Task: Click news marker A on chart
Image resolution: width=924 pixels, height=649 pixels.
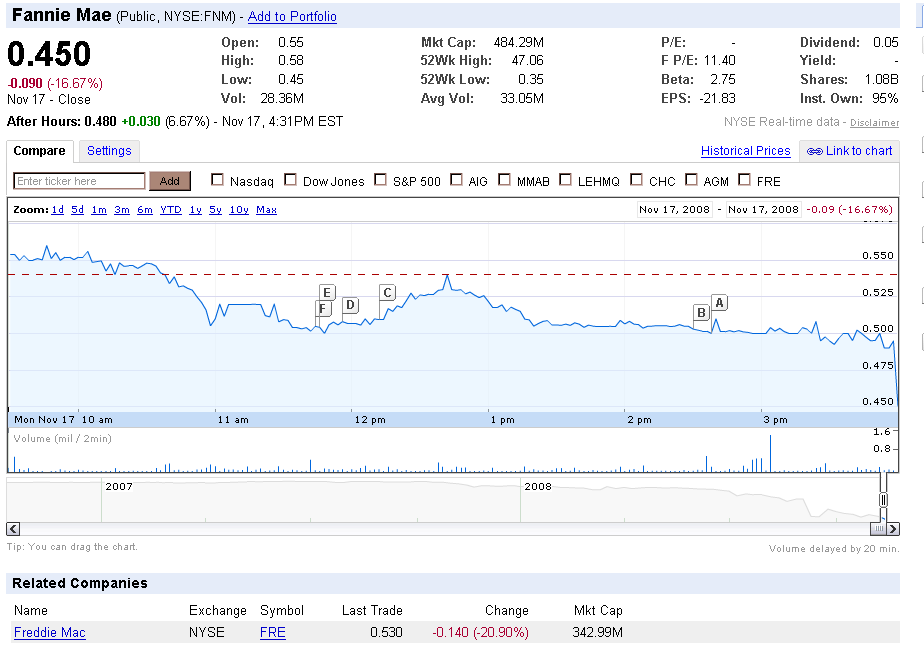Action: coord(720,303)
